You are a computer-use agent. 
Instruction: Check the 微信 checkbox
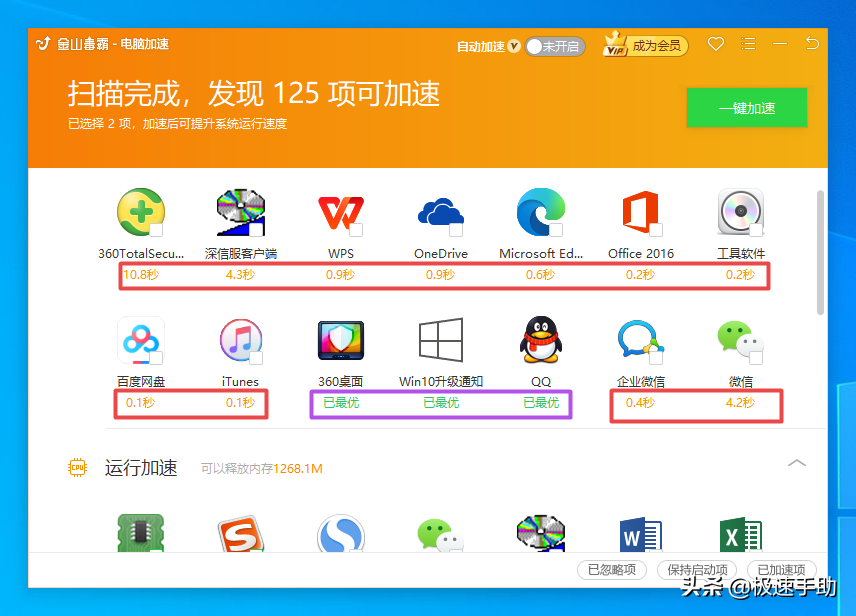[x=756, y=358]
